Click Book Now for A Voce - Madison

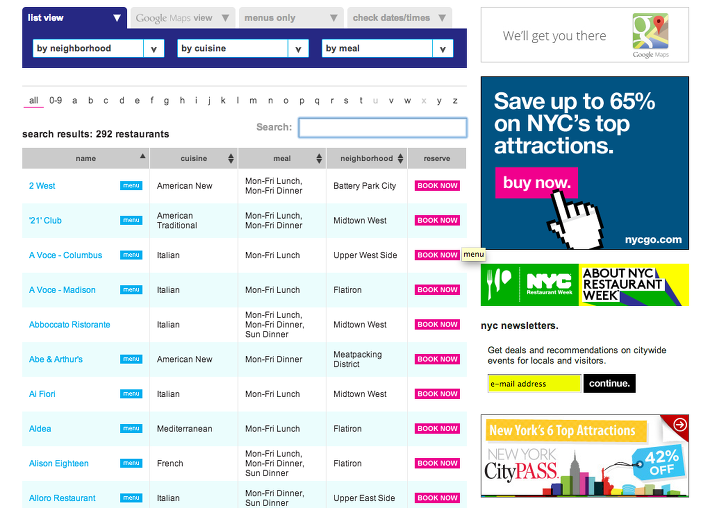pos(437,290)
